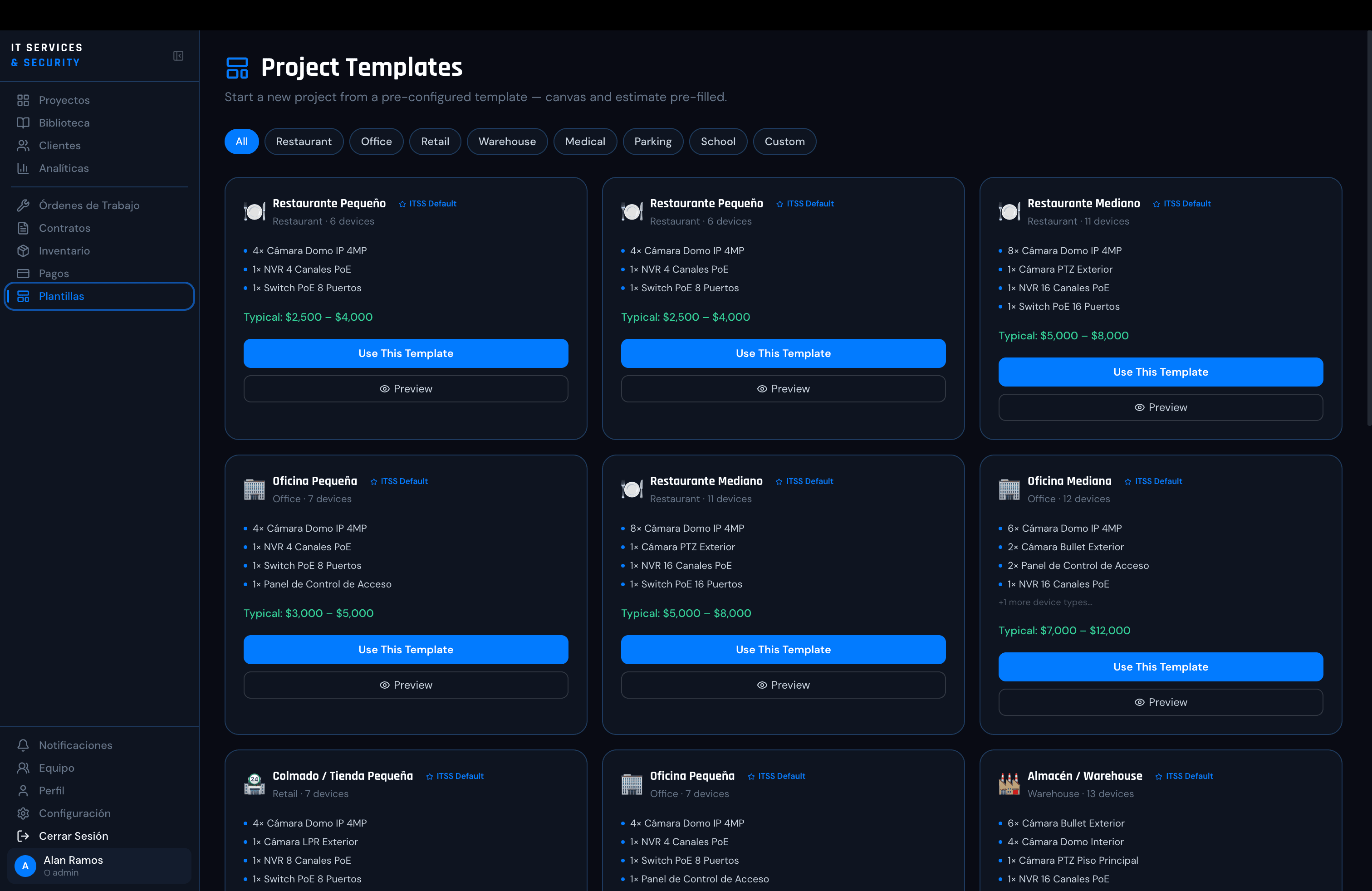Click the Cerrar Sesión logout icon
This screenshot has width=1372, height=891.
click(x=23, y=836)
